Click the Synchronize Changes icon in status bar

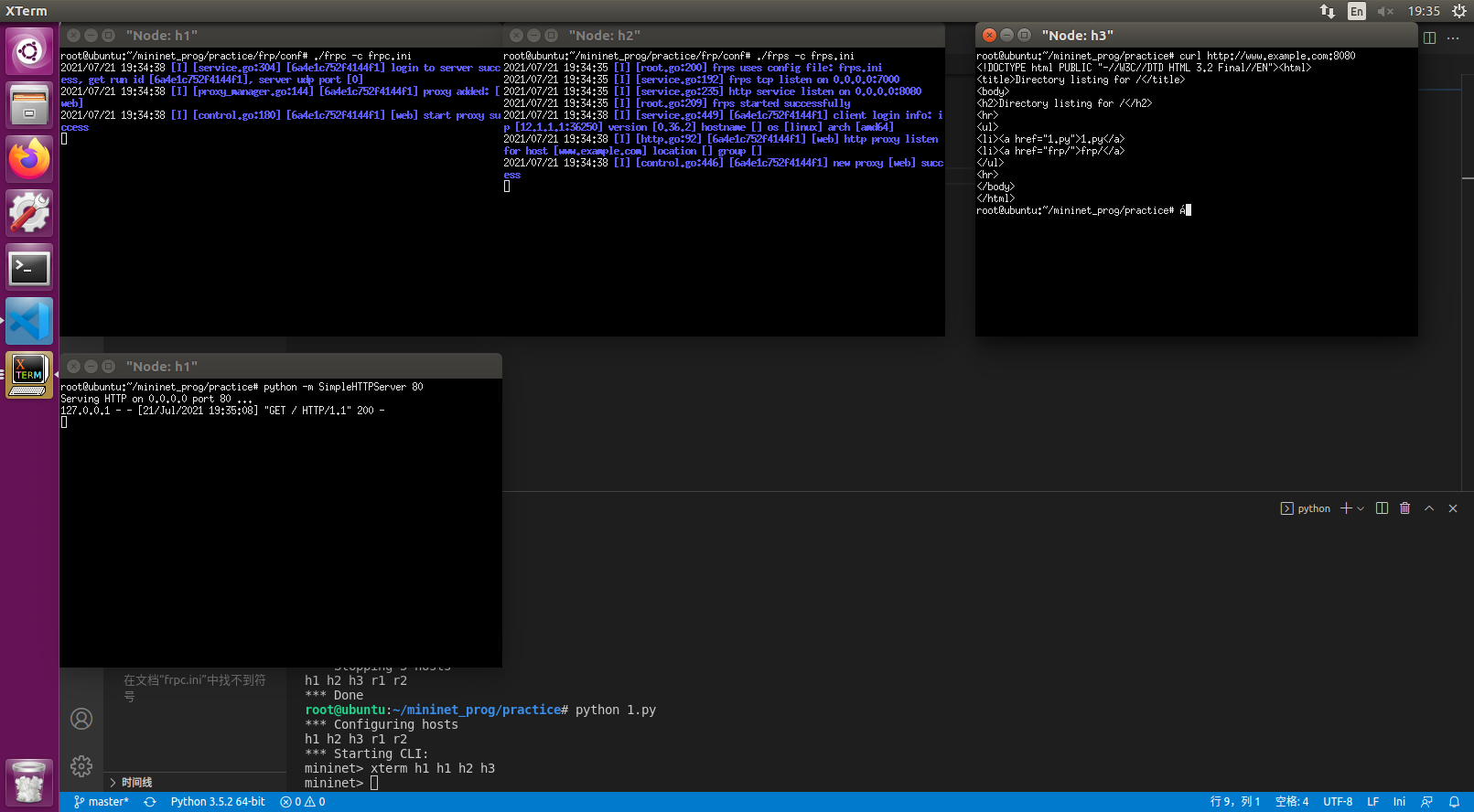(x=150, y=802)
